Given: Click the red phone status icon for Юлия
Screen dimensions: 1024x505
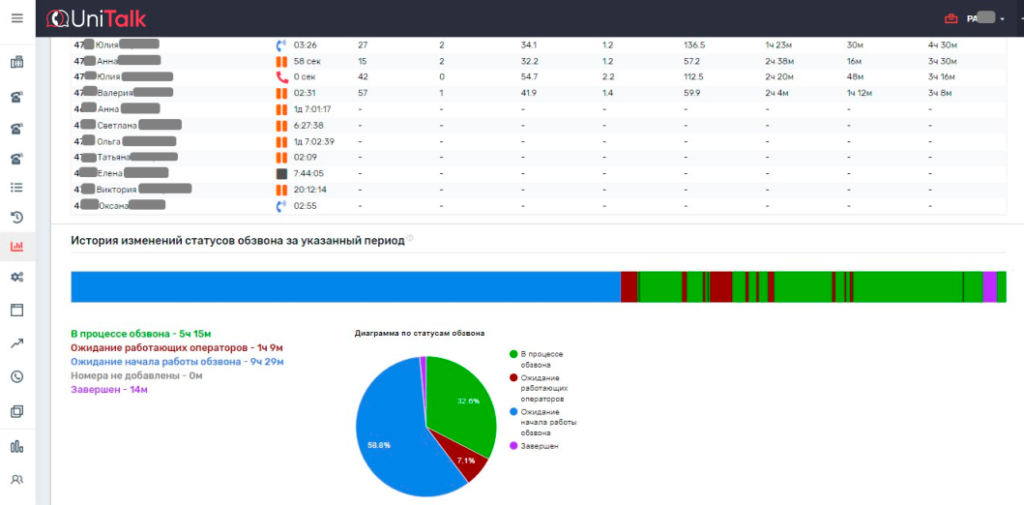Looking at the screenshot, I should [x=281, y=77].
